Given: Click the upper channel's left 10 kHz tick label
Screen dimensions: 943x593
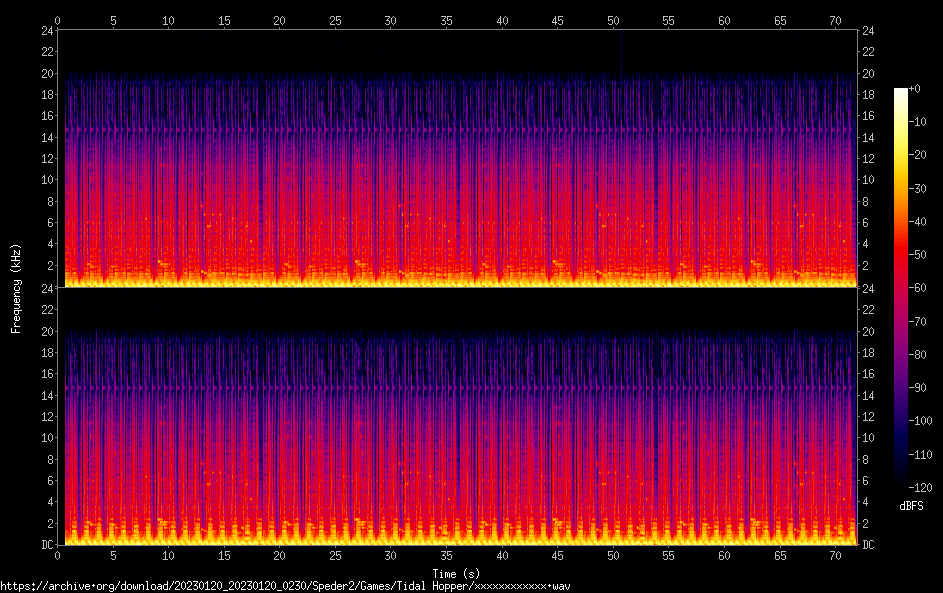Looking at the screenshot, I should click(44, 180).
